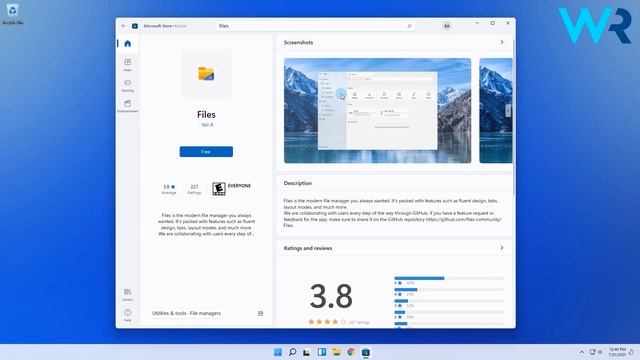Show hidden system tray icons
This screenshot has height=360, width=640.
582,352
